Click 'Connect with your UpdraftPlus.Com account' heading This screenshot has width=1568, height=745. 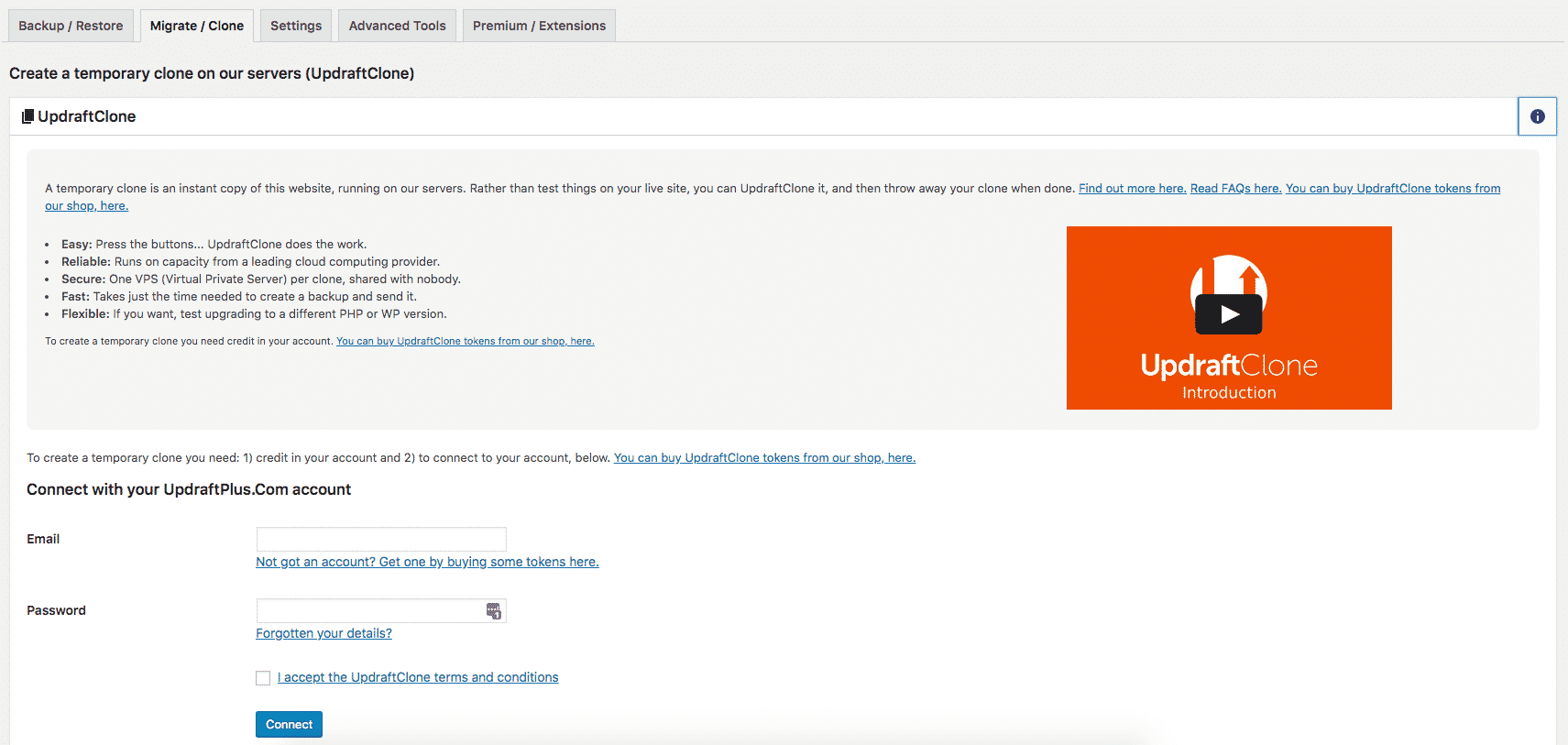(x=189, y=489)
